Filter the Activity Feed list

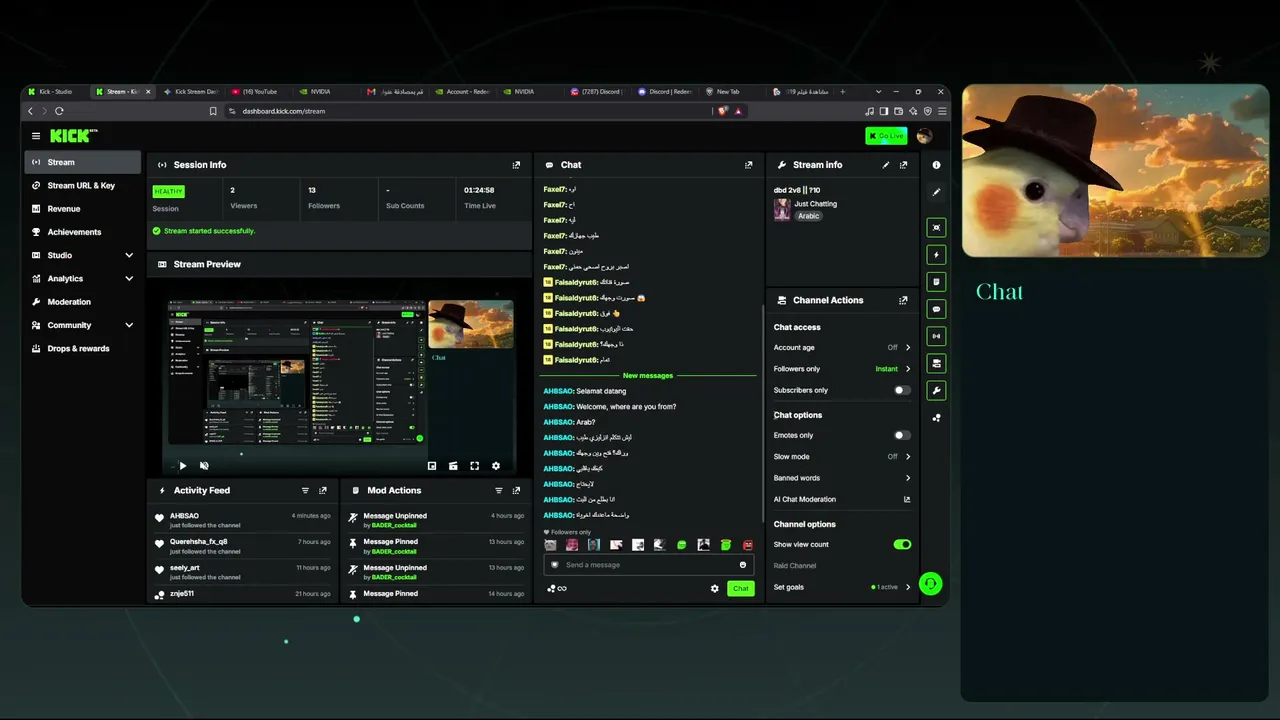(305, 491)
